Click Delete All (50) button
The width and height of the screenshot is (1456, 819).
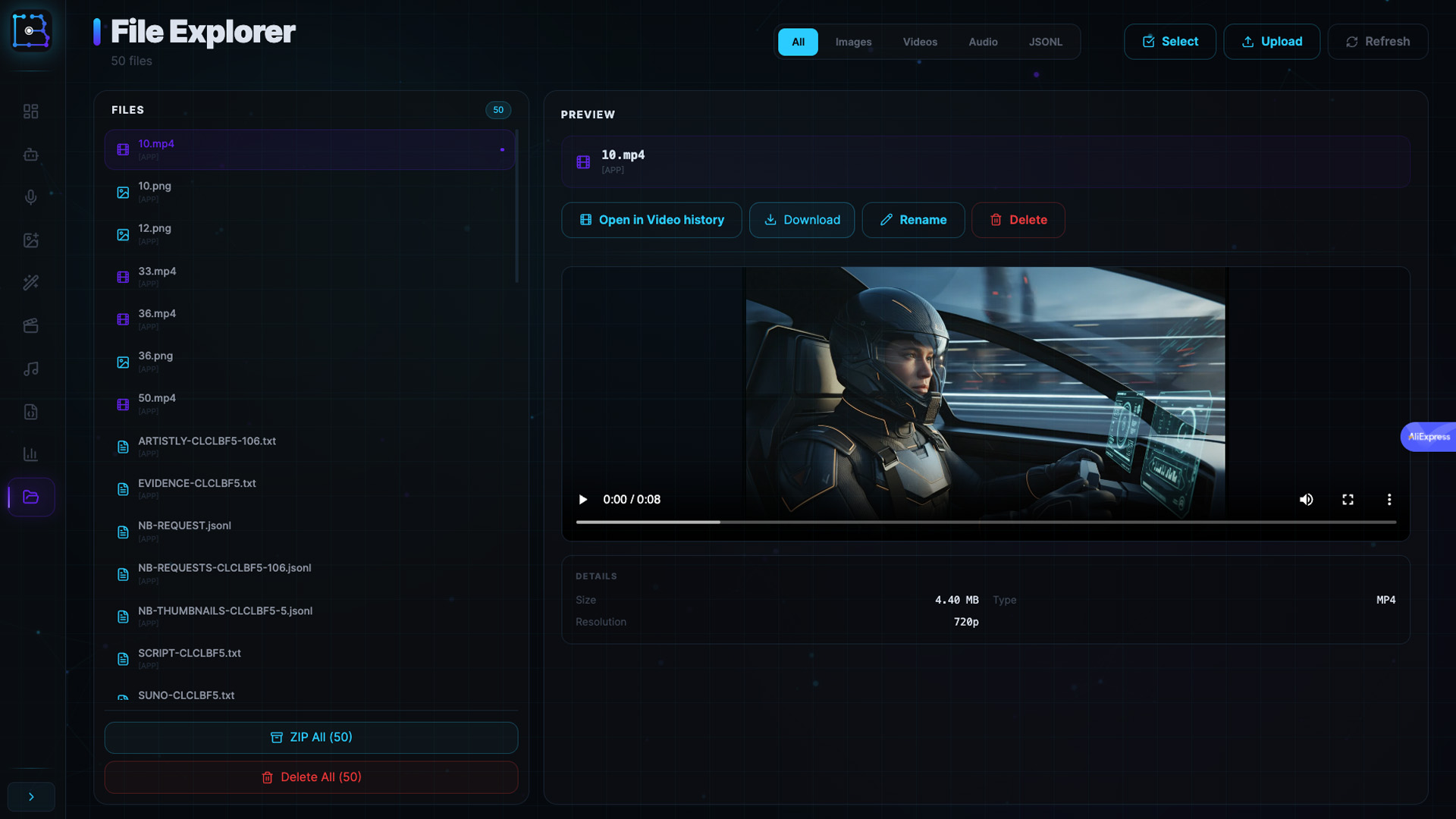311,777
